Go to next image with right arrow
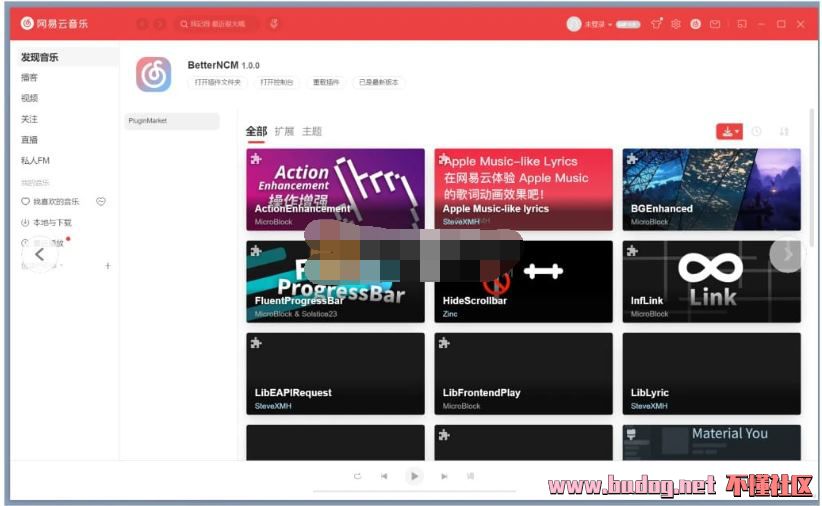 (787, 254)
